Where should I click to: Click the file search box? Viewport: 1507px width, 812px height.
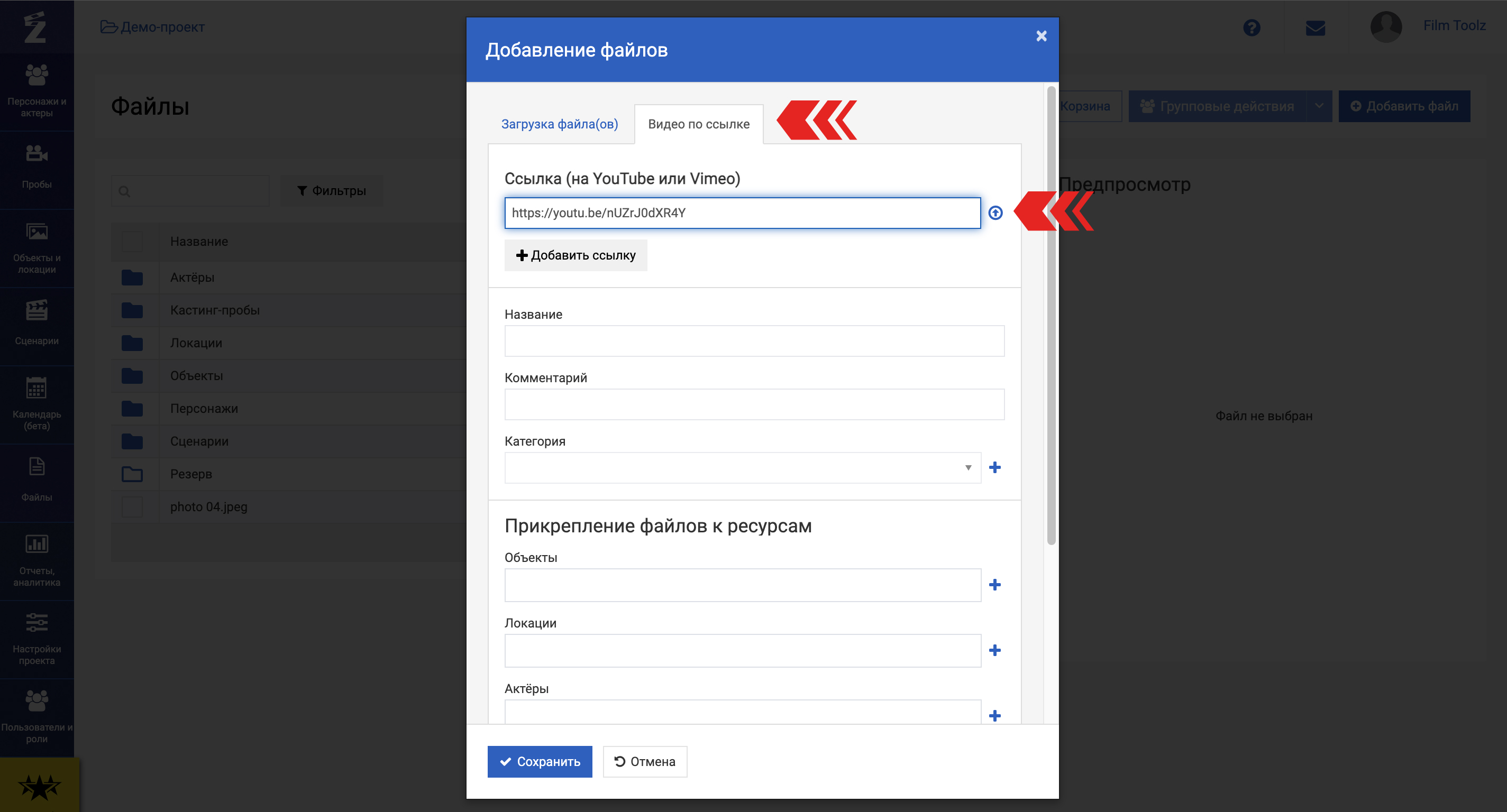(x=190, y=191)
